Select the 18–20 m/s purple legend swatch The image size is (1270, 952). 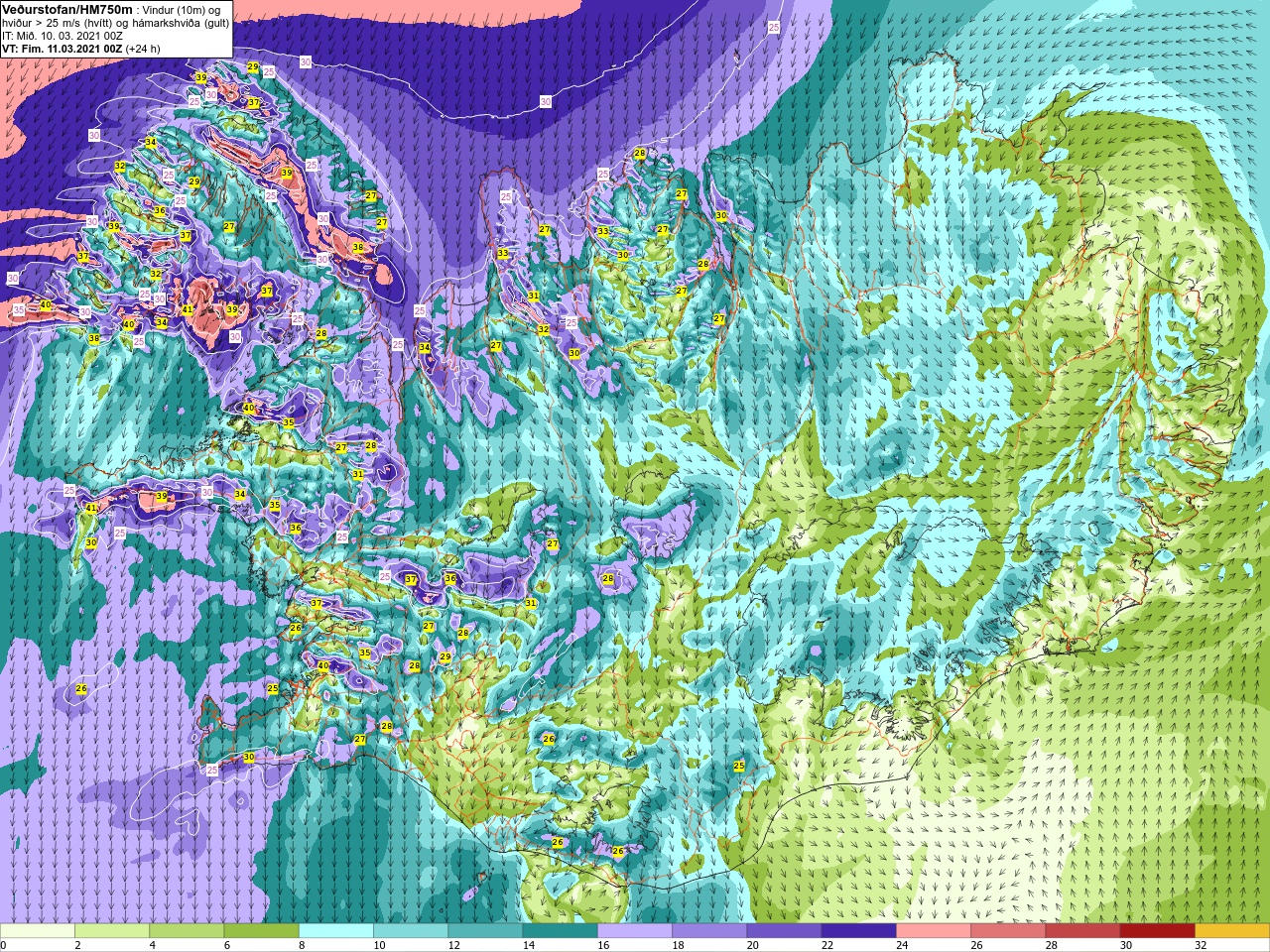[709, 931]
